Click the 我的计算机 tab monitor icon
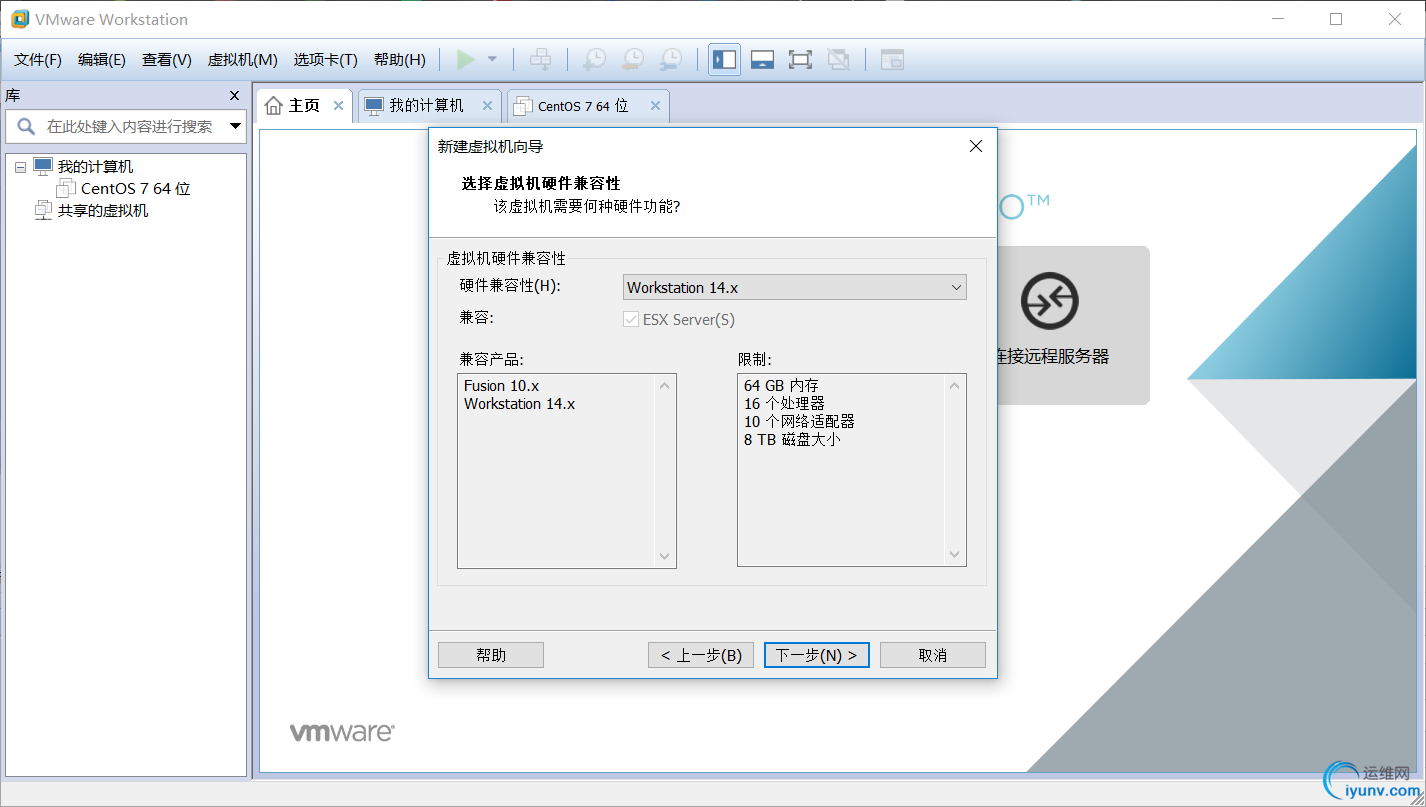This screenshot has height=807, width=1426. [374, 106]
